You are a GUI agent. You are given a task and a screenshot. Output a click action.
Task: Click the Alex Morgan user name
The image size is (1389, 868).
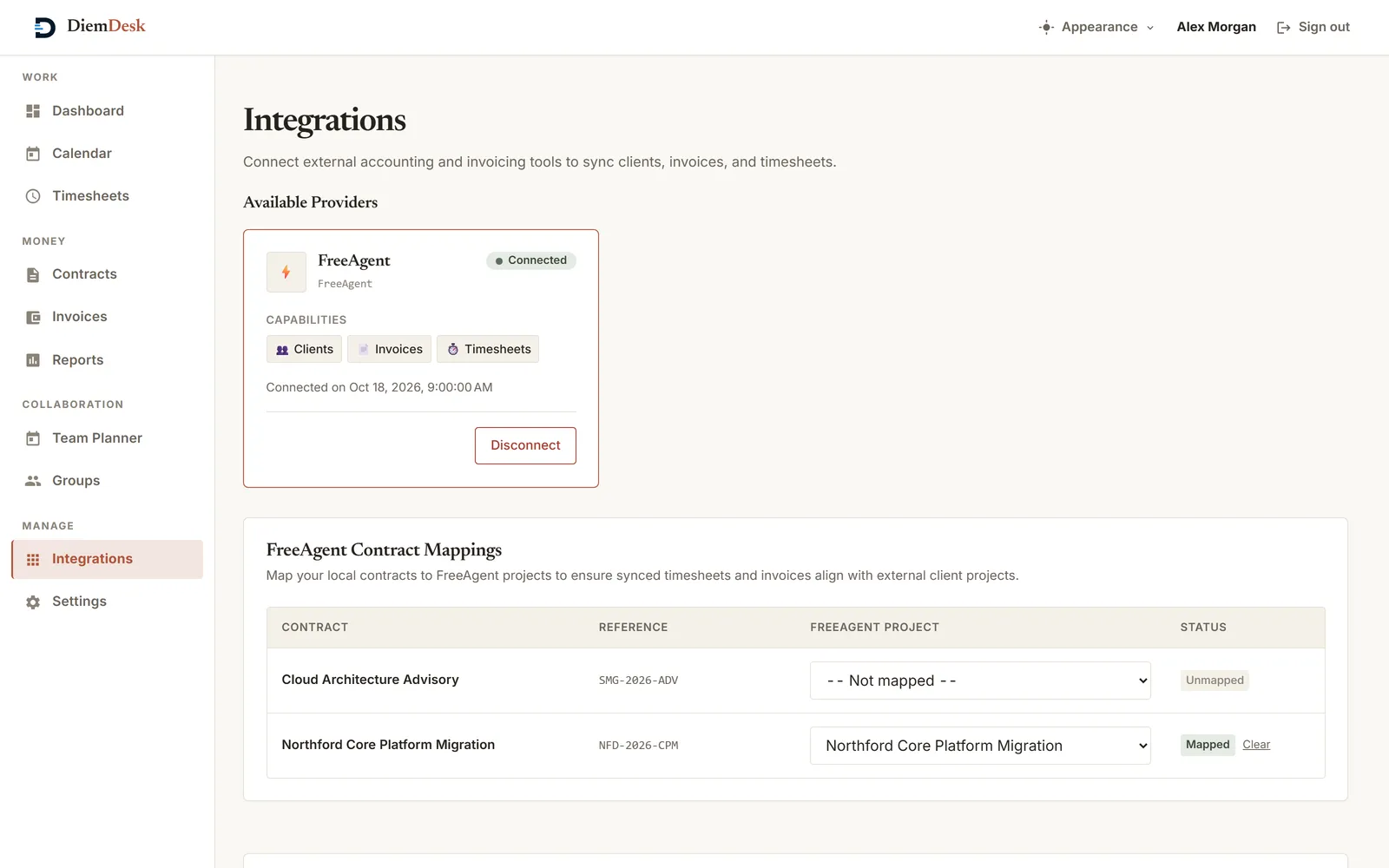pyautogui.click(x=1216, y=27)
